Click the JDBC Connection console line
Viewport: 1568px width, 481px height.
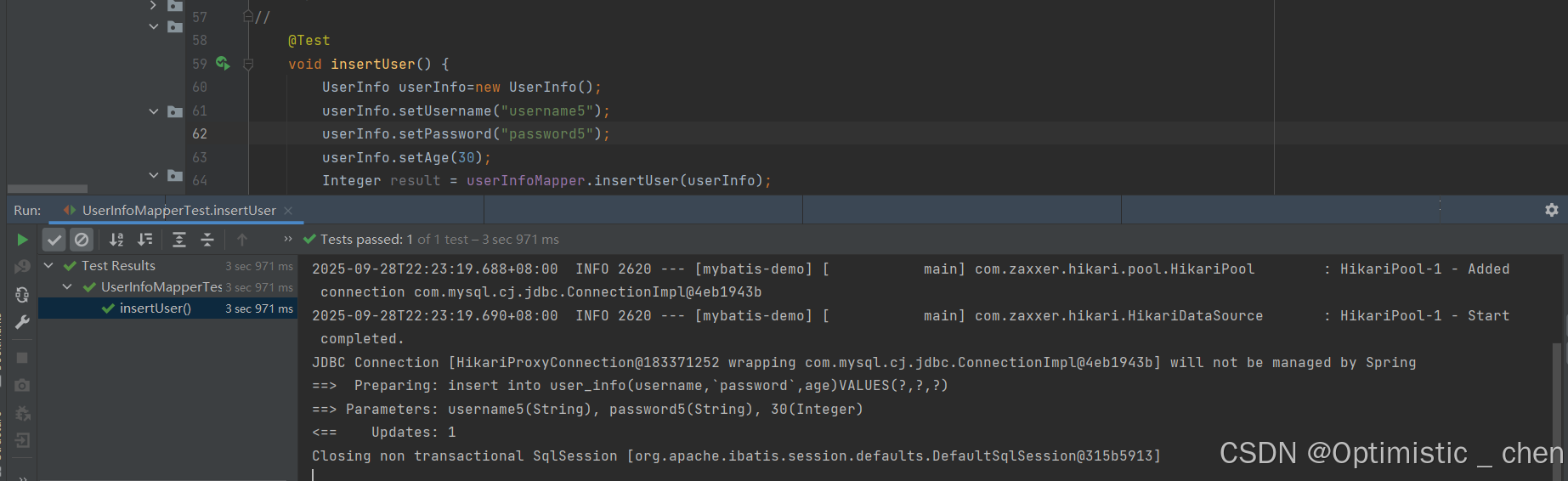863,362
